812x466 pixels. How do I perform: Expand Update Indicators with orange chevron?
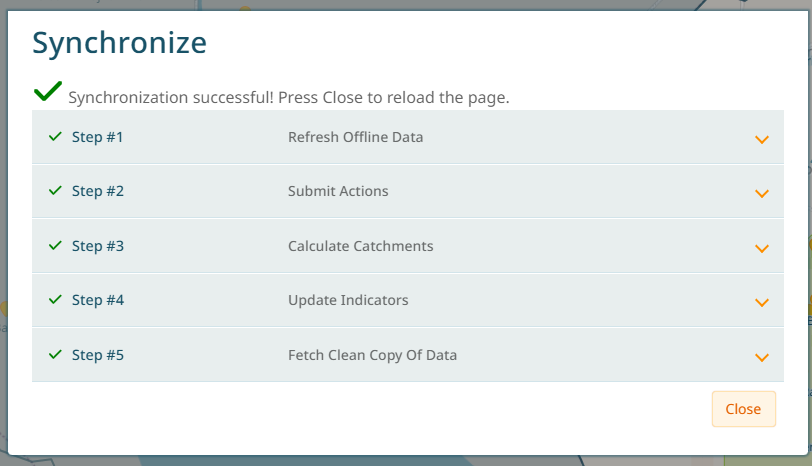click(x=761, y=302)
